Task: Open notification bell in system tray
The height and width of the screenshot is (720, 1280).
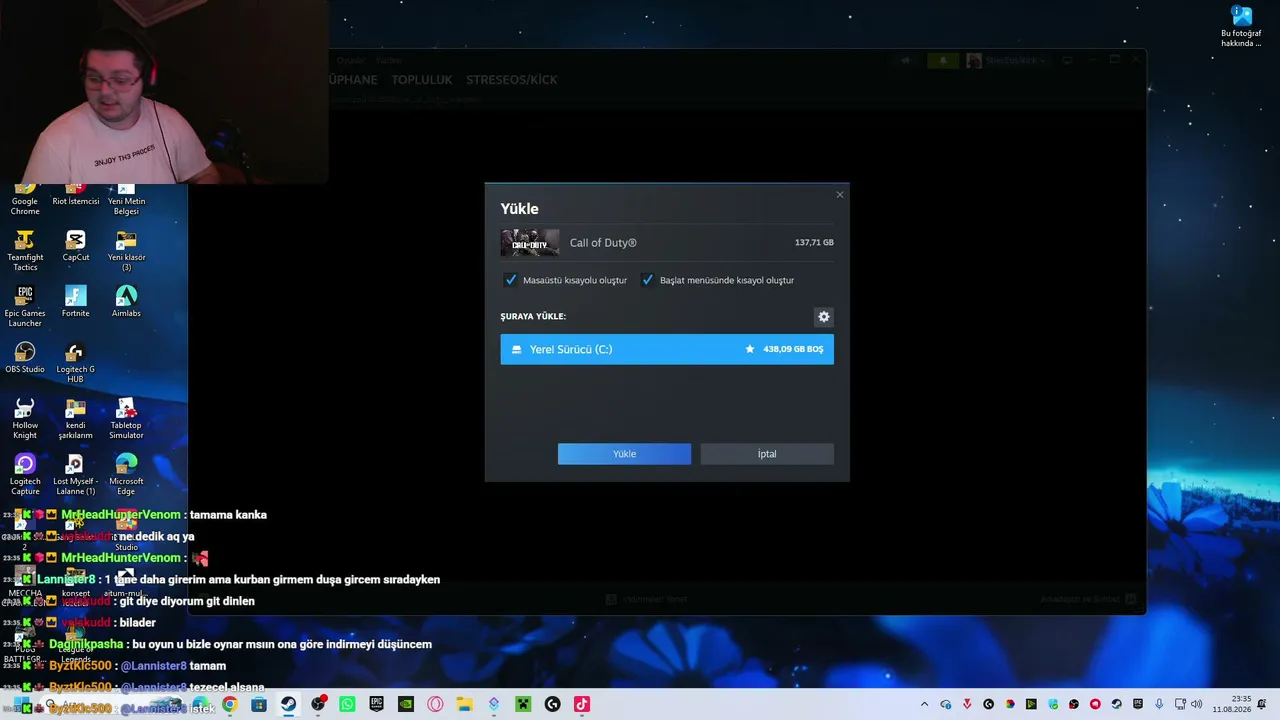Action: click(x=1262, y=705)
